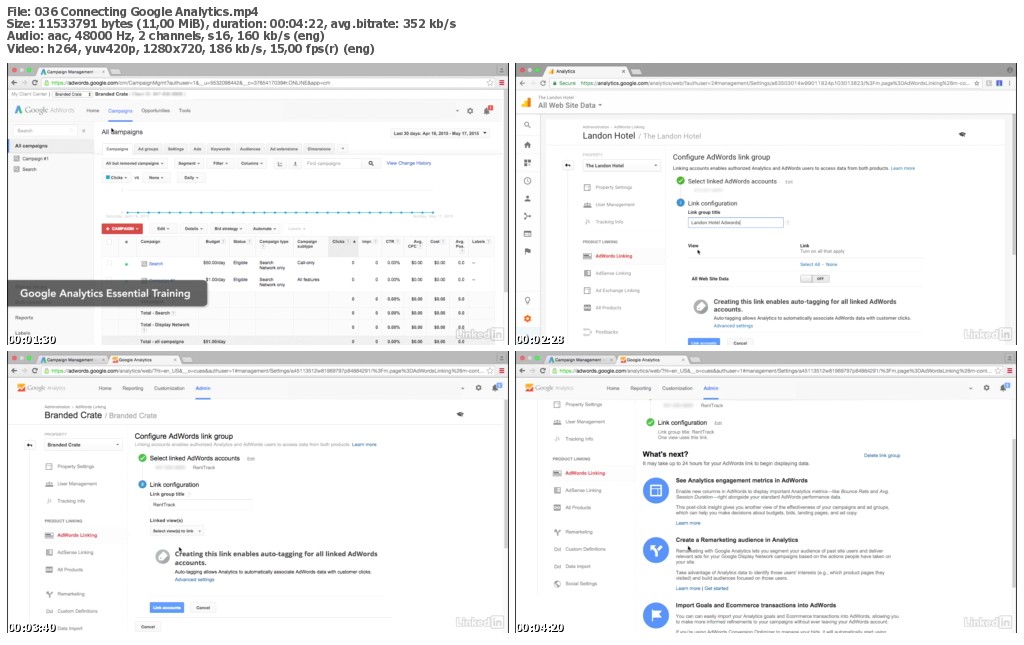The image size is (1024, 645).
Task: Open the Reporting tab in the 00:03:40 frame
Action: pos(133,388)
